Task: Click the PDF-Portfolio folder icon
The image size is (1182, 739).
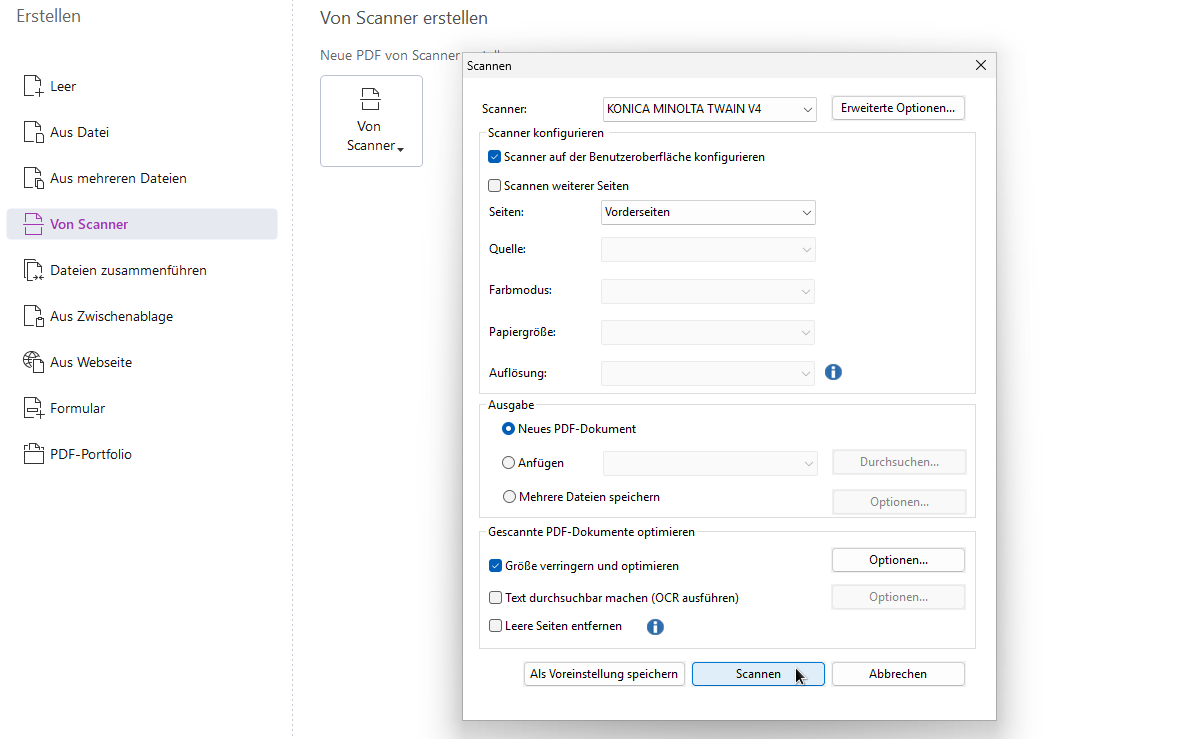Action: [x=33, y=455]
